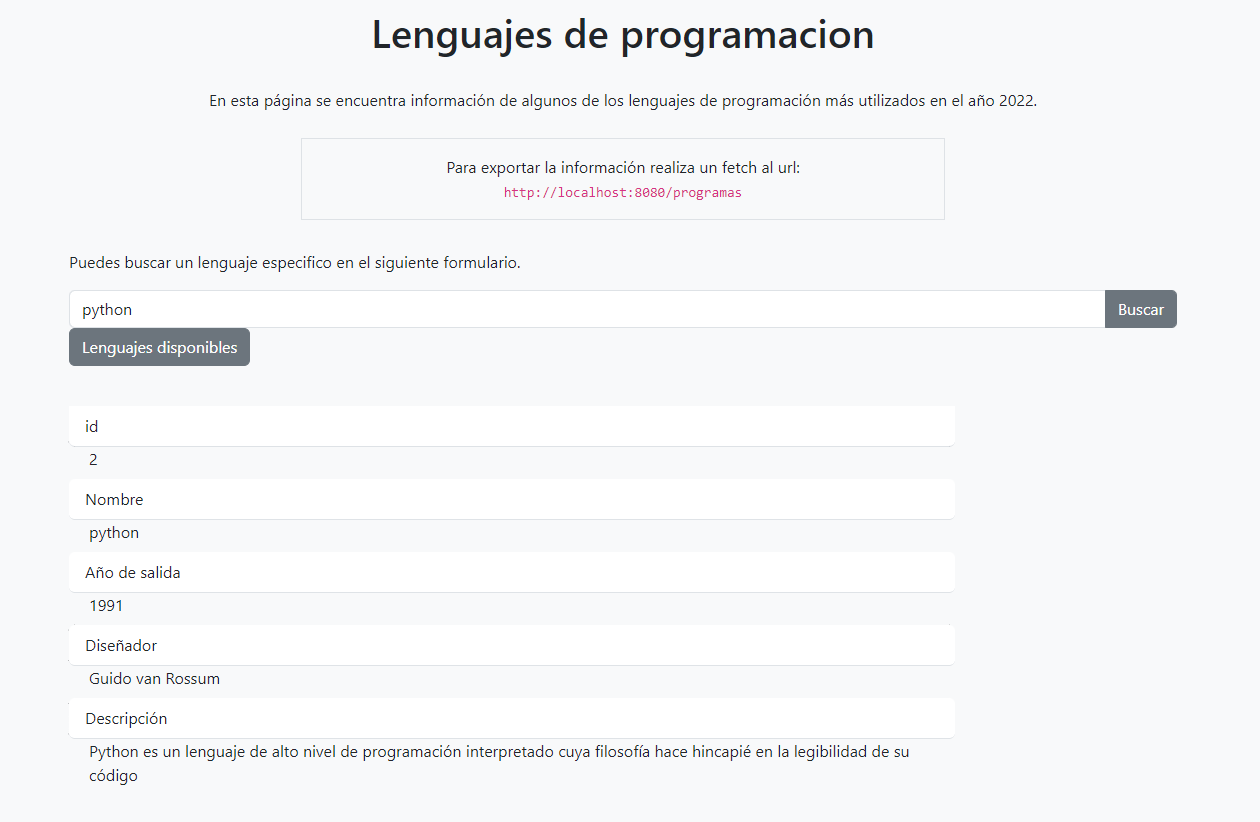Click the row showing value '2'
This screenshot has width=1260, height=822.
[511, 459]
